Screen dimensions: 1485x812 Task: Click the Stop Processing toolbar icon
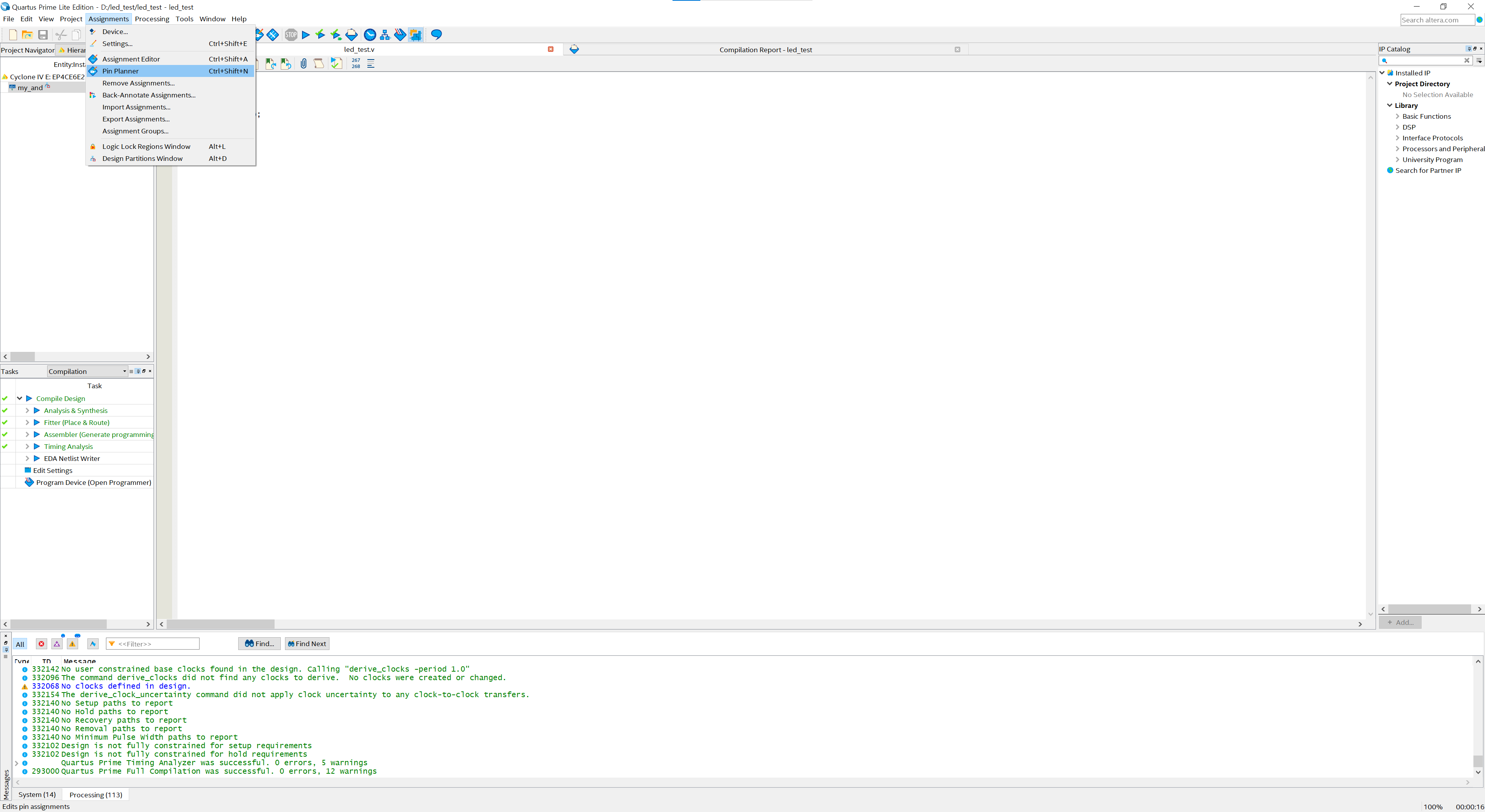tap(291, 34)
